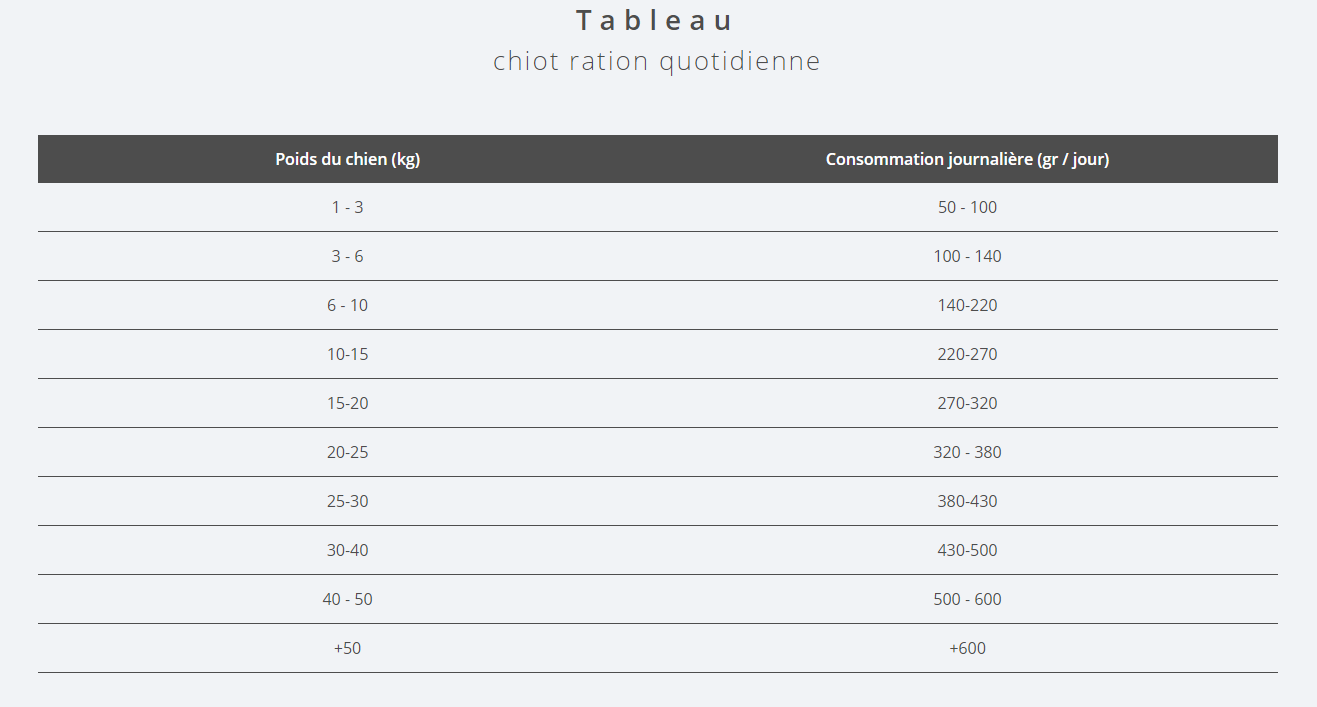Image resolution: width=1317 pixels, height=707 pixels.
Task: Click the '220-270' consumption value
Action: [x=968, y=354]
